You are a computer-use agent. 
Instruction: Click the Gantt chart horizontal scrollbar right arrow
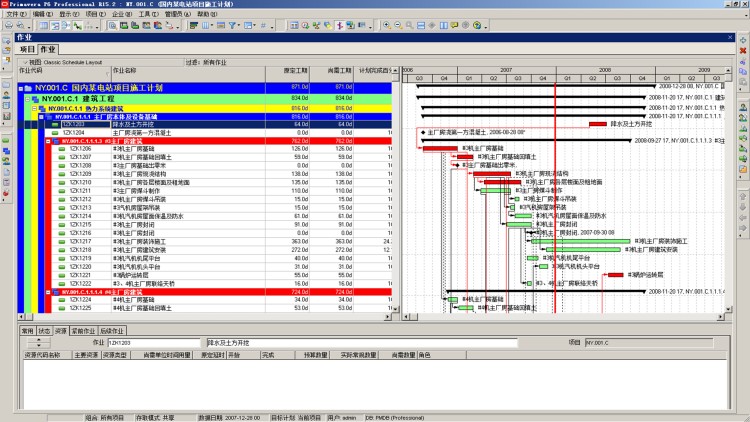pos(721,317)
